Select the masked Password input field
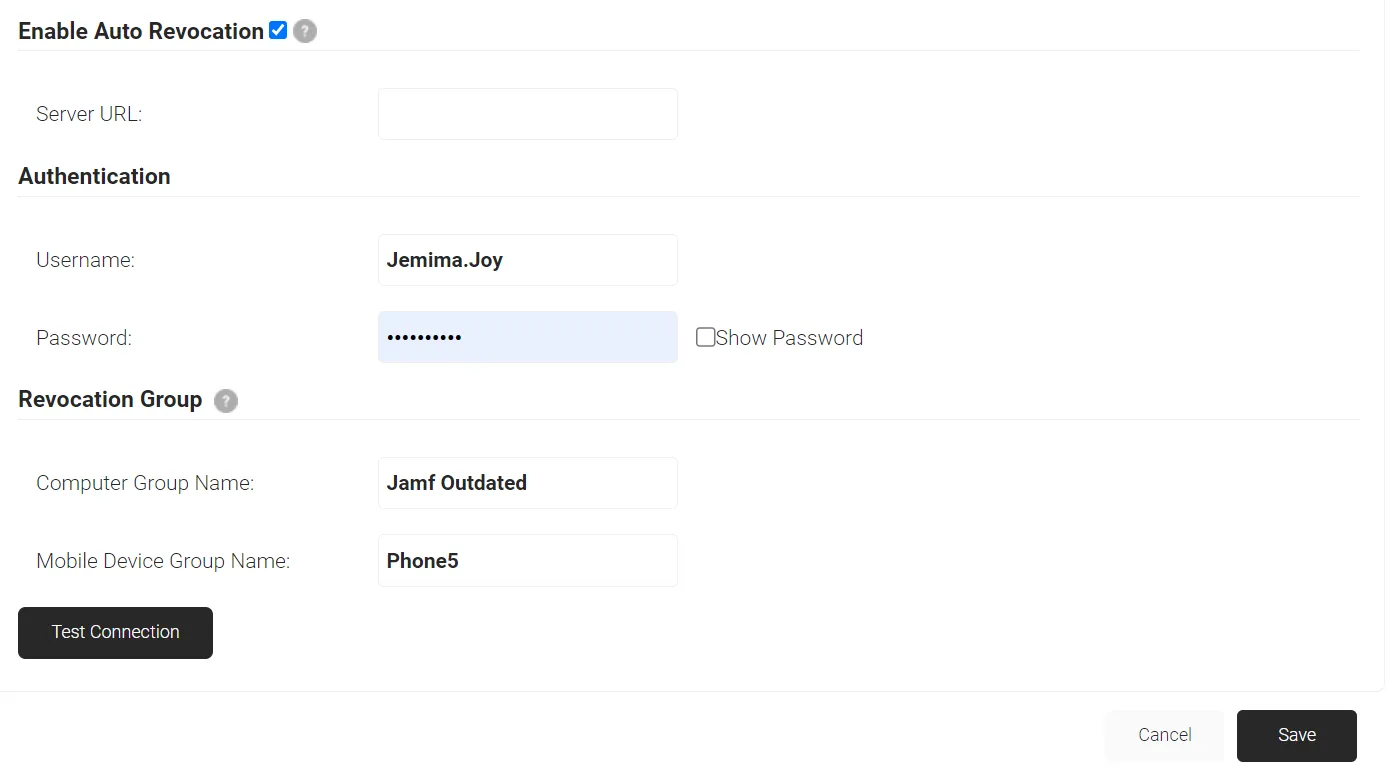 pos(528,337)
